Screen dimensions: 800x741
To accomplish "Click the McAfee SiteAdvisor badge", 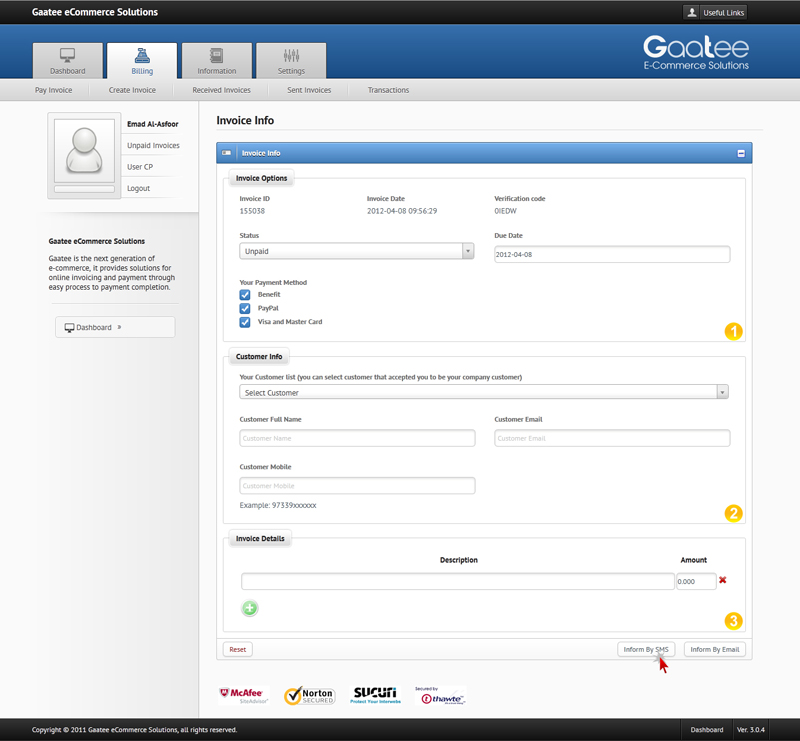I will (x=244, y=696).
